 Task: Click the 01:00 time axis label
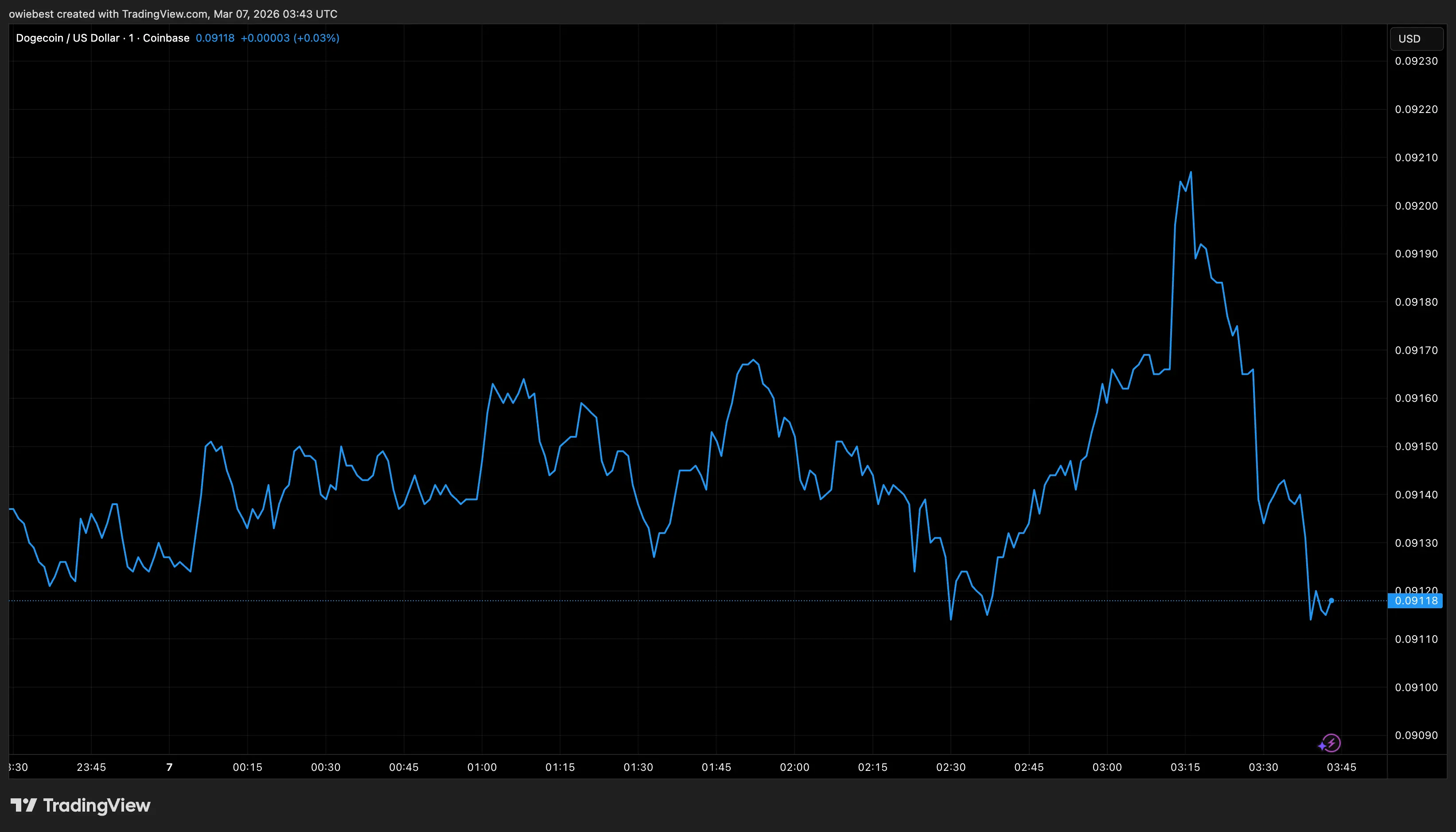[482, 767]
